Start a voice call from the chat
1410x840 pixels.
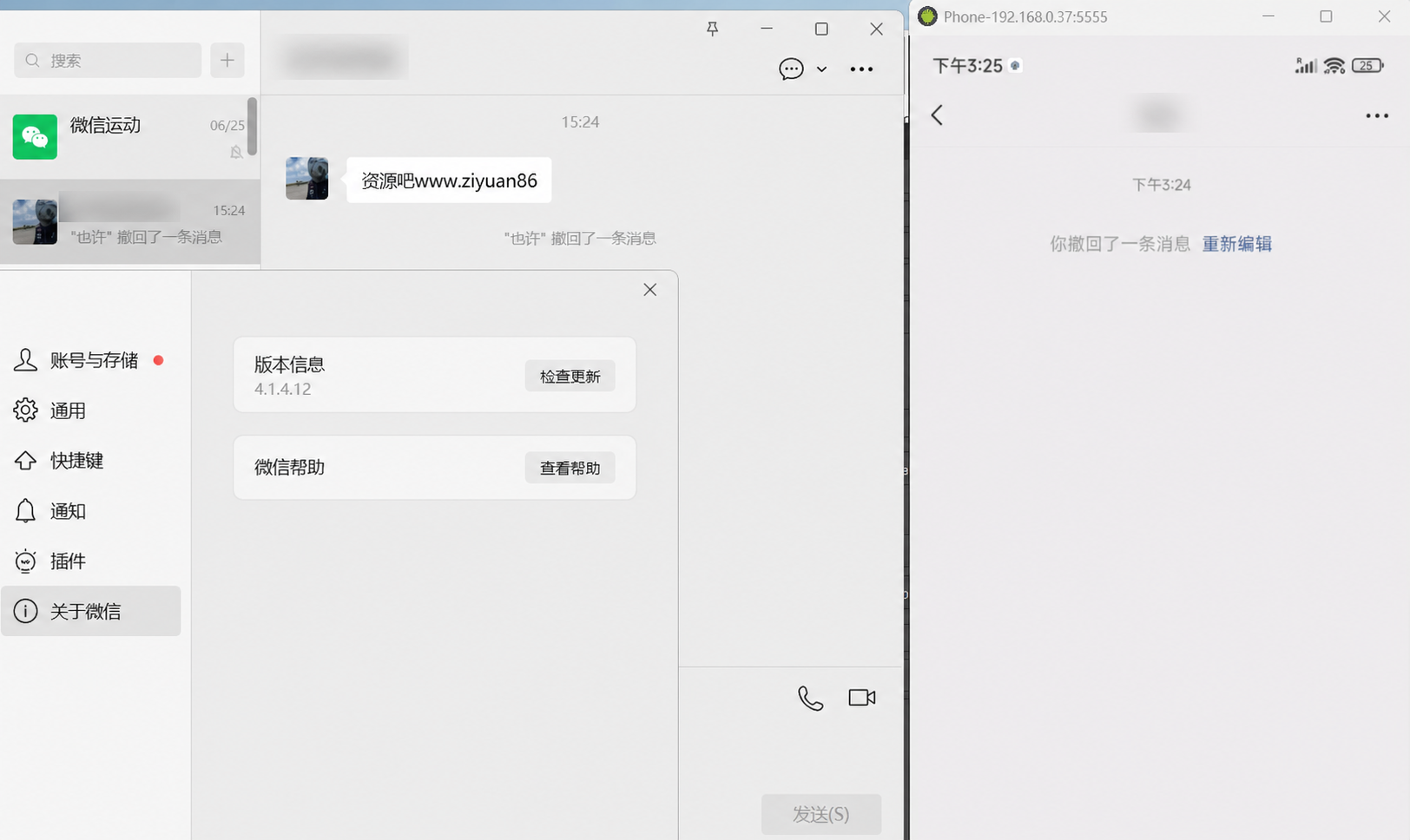pos(810,698)
